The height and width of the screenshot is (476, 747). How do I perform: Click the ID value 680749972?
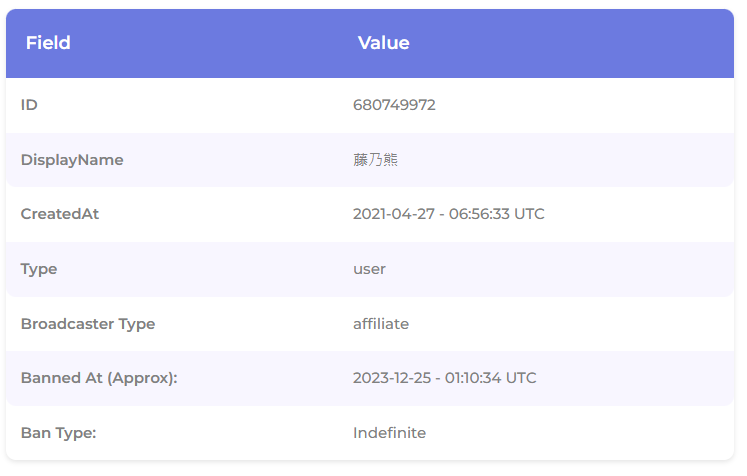(x=394, y=105)
